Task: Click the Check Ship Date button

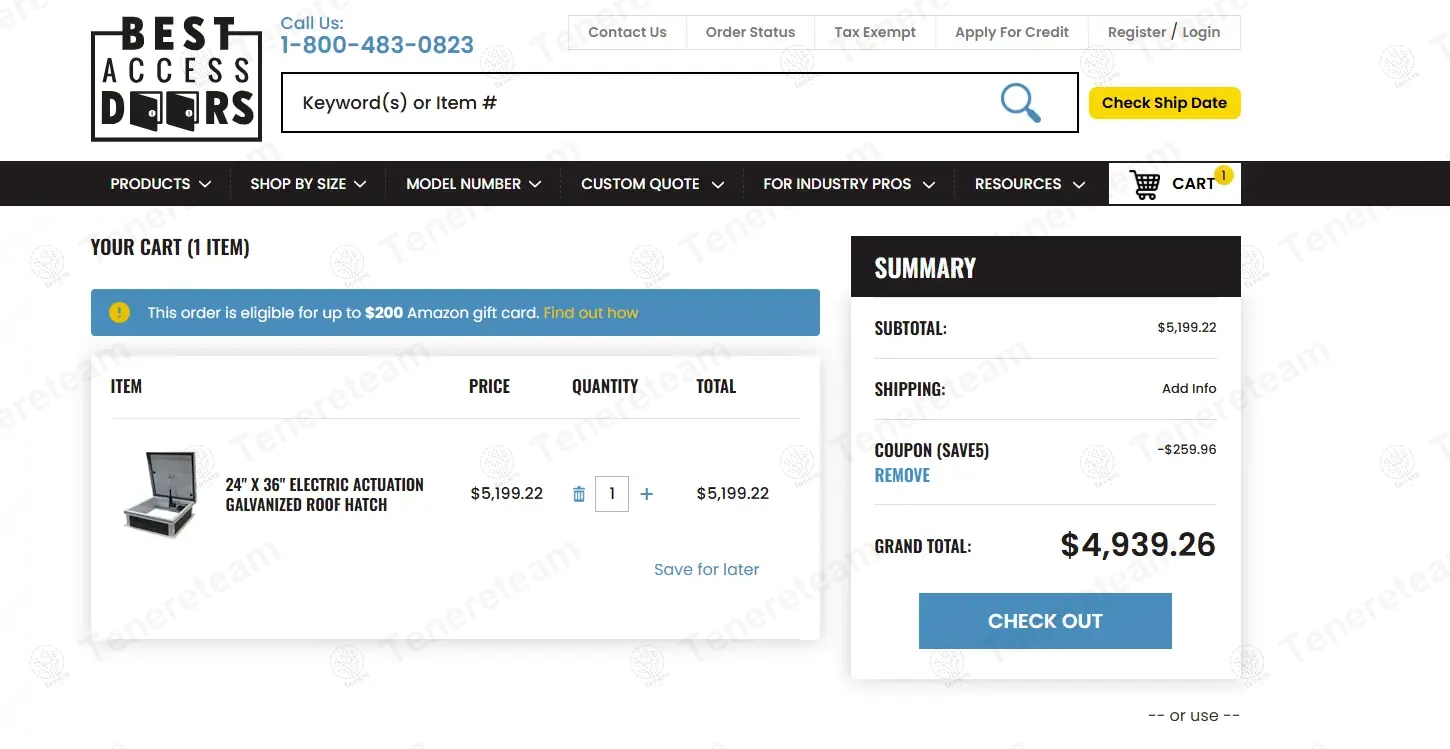Action: click(x=1164, y=103)
